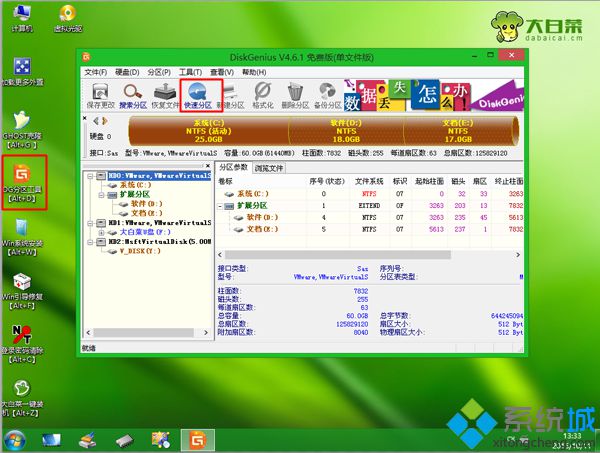Click the 删除分区 (Delete Partition) trash icon
The image size is (600, 453).
[x=295, y=96]
